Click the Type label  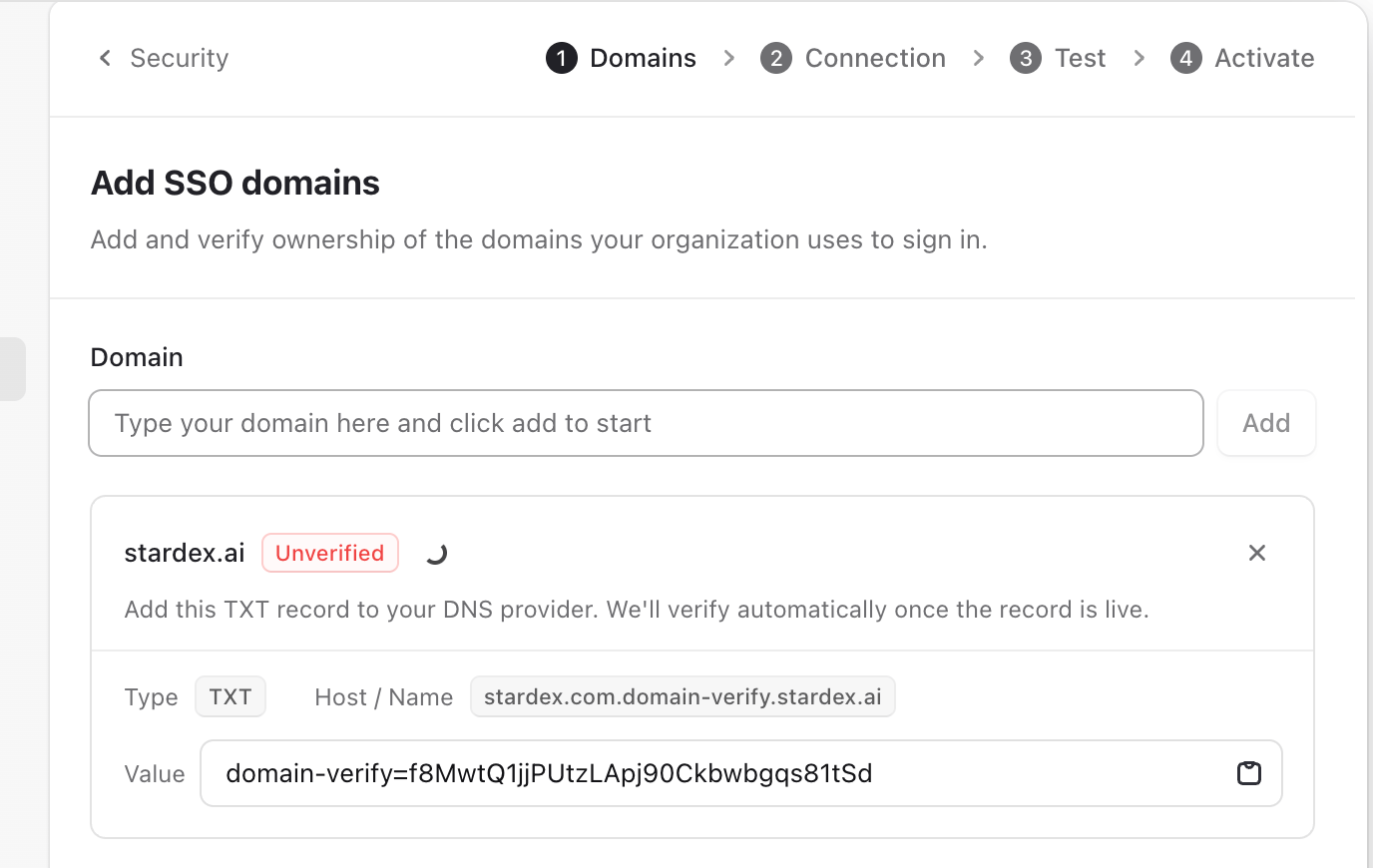click(x=151, y=697)
